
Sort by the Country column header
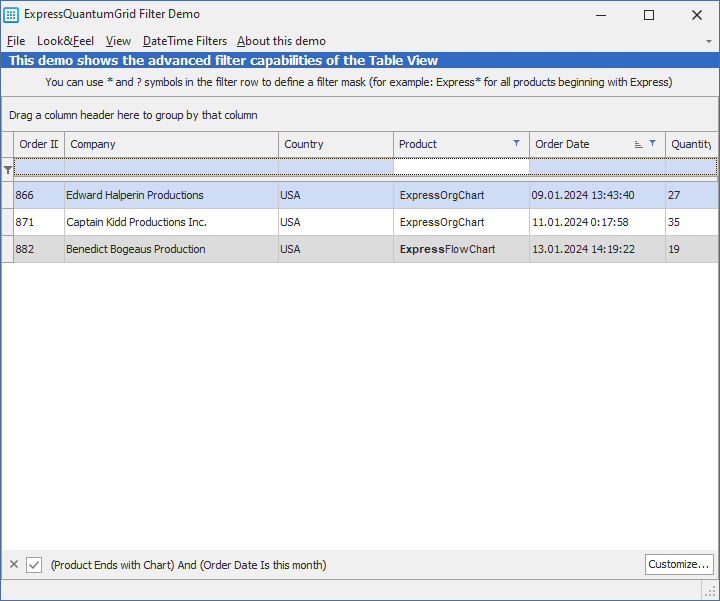336,144
